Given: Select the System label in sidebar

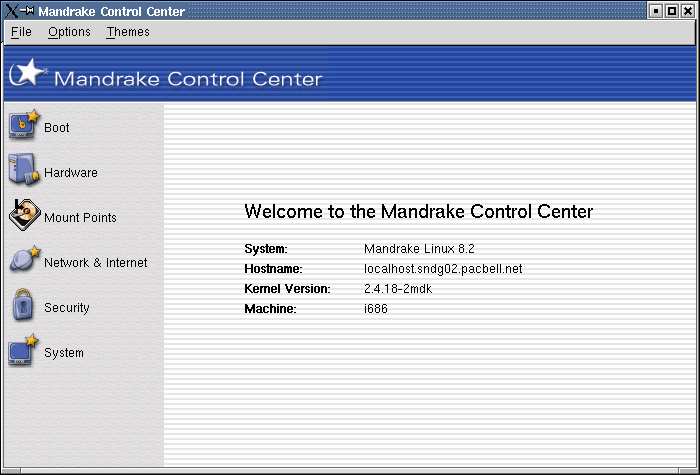Looking at the screenshot, I should point(63,353).
